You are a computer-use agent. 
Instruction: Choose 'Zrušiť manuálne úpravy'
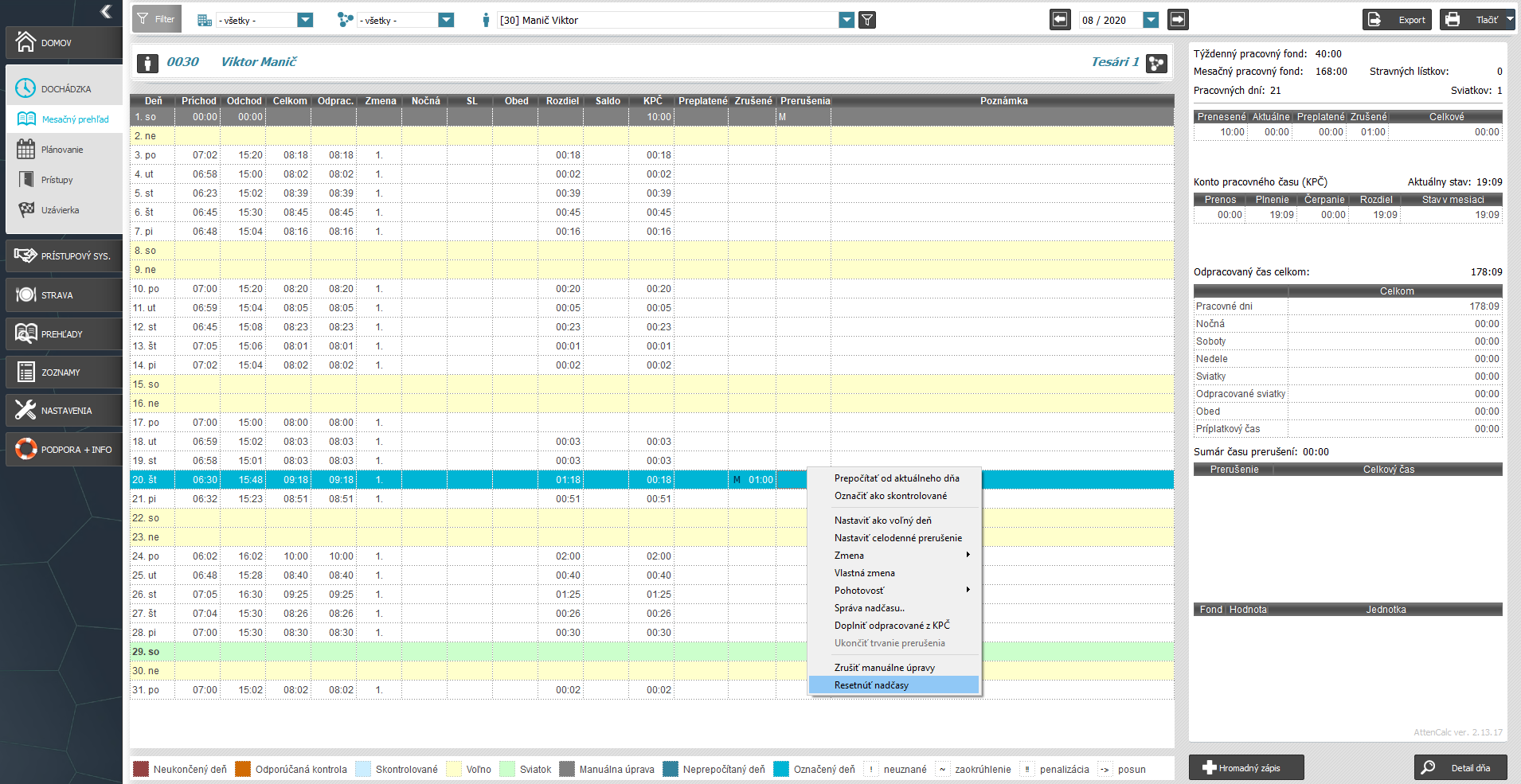coord(884,668)
